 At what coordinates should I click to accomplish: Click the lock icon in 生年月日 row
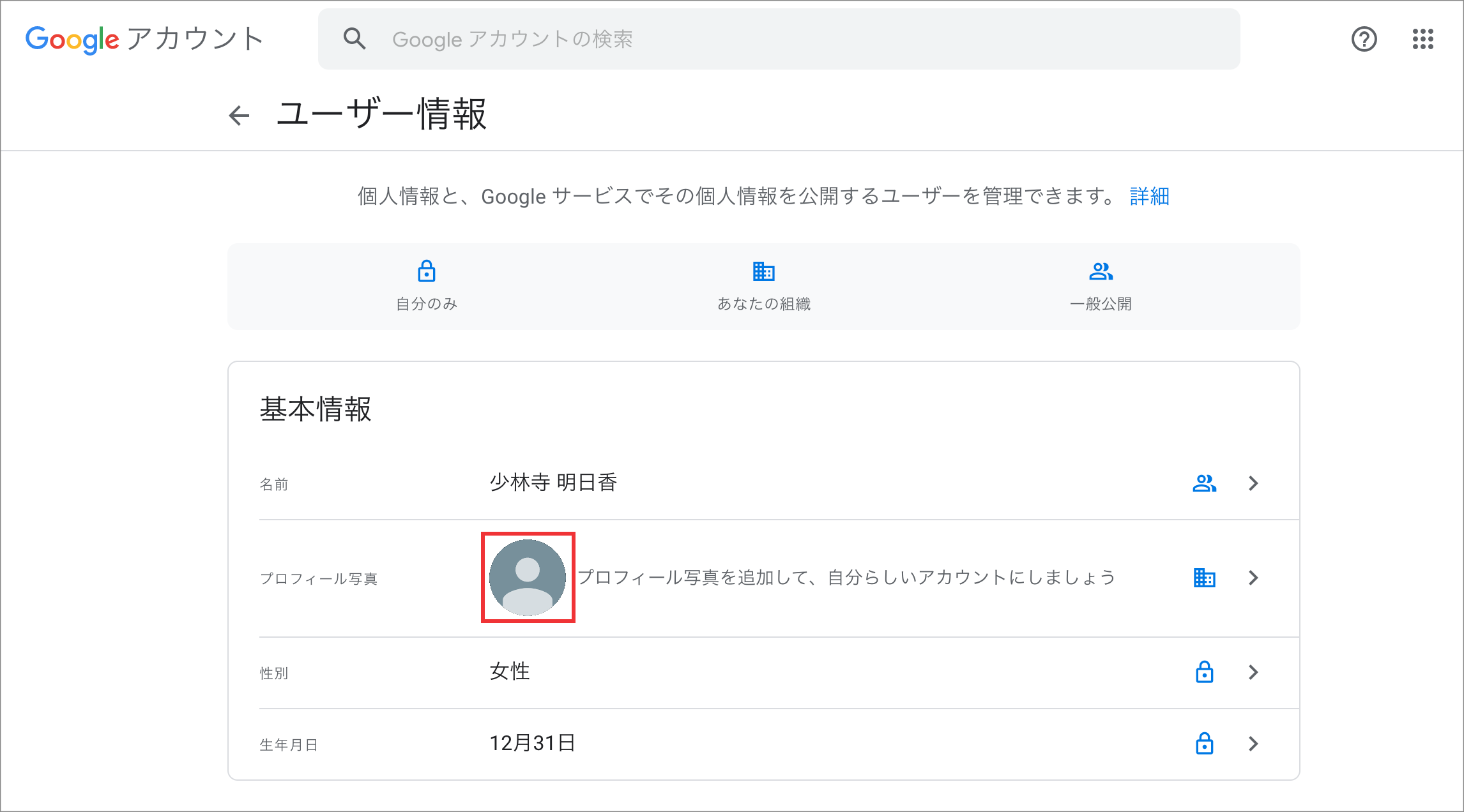pos(1204,743)
